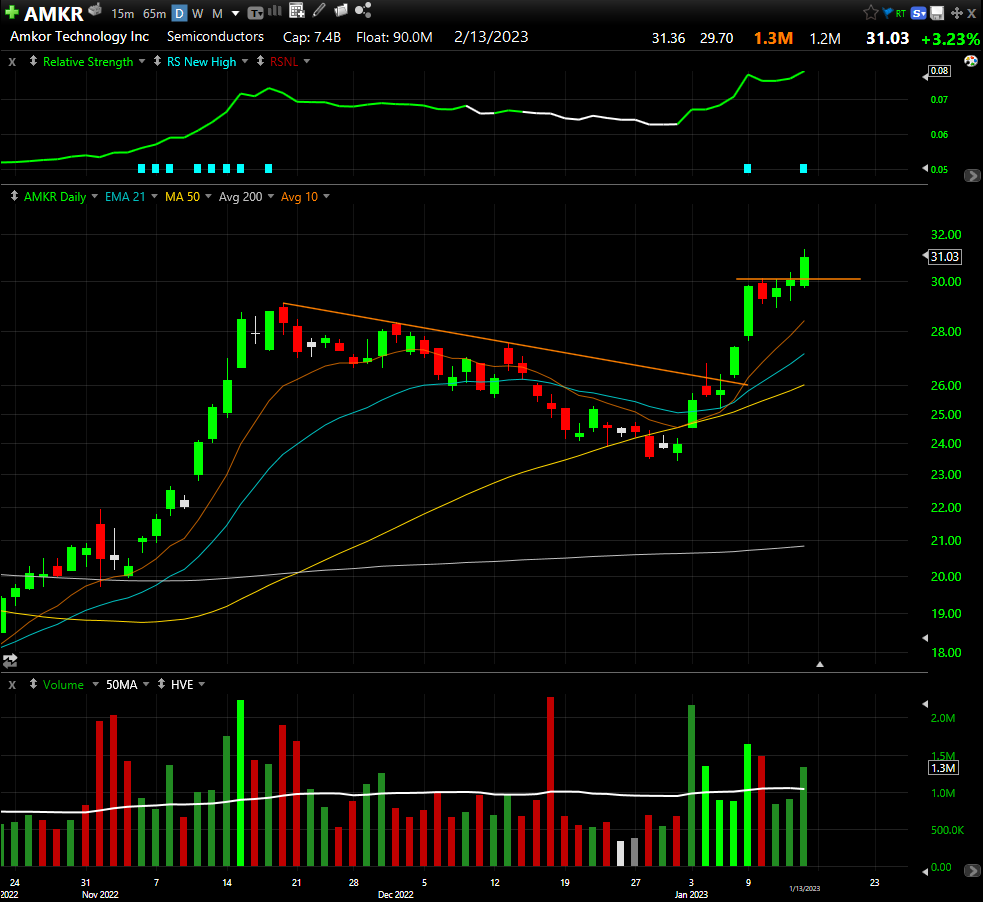Click the add data panel grid icon
This screenshot has width=983, height=902.
click(297, 10)
